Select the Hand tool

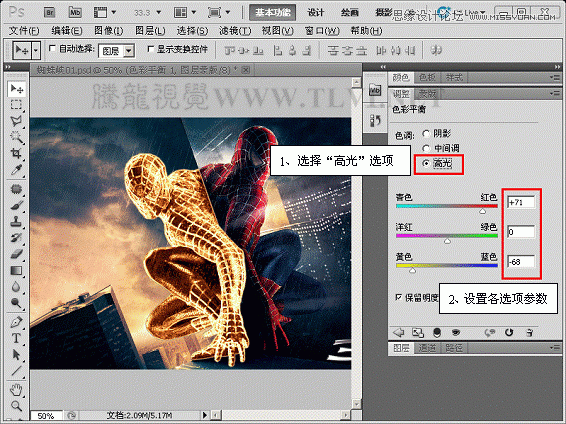pos(16,390)
